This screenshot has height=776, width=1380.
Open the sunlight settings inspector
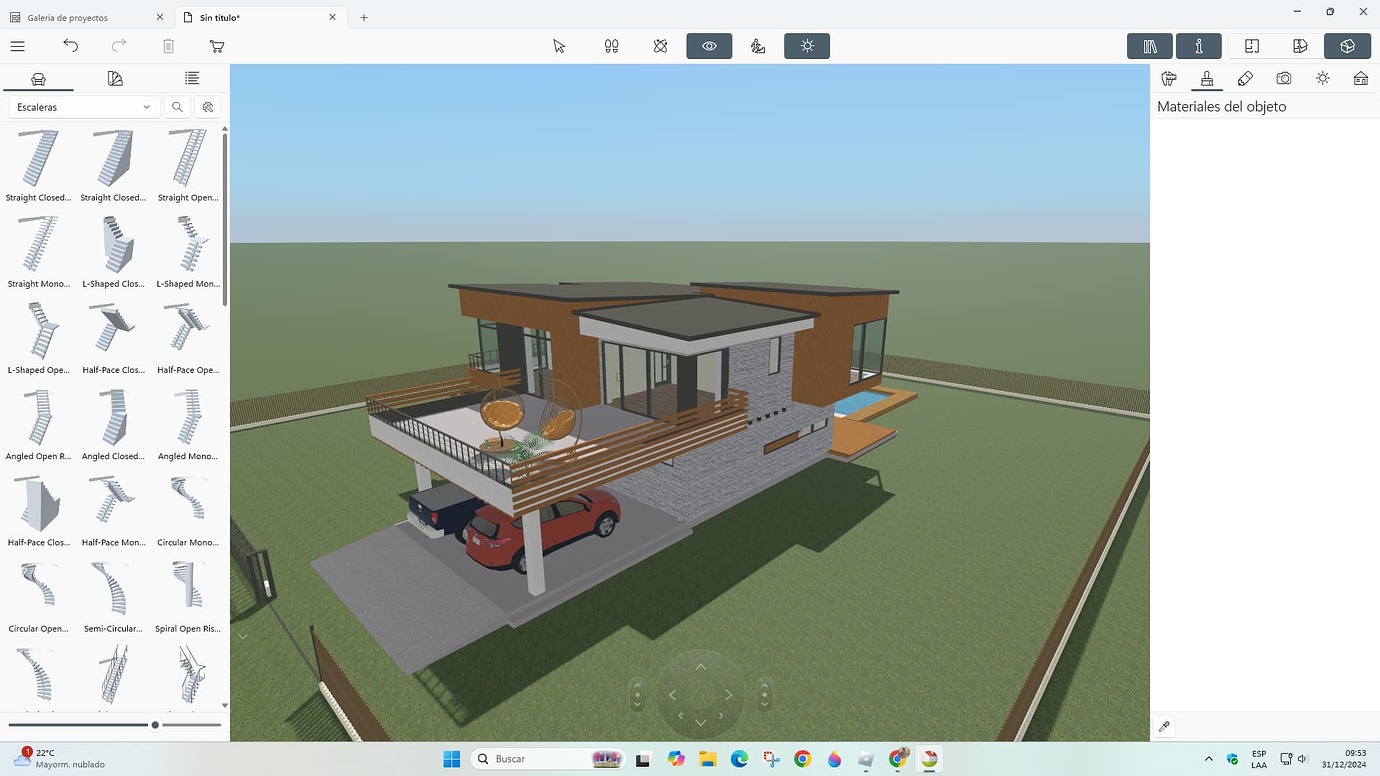(x=1322, y=78)
